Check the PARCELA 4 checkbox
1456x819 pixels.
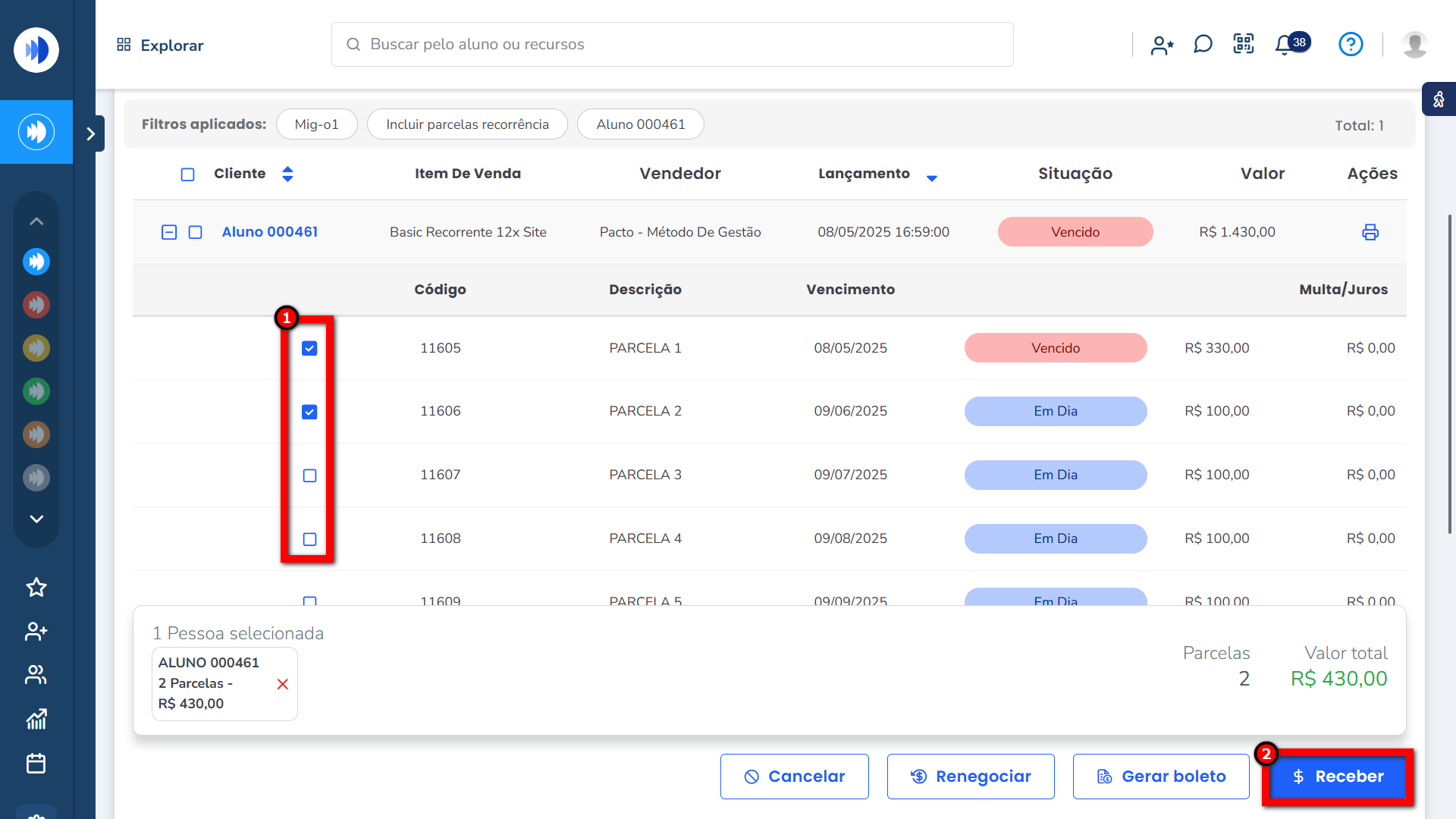[309, 539]
